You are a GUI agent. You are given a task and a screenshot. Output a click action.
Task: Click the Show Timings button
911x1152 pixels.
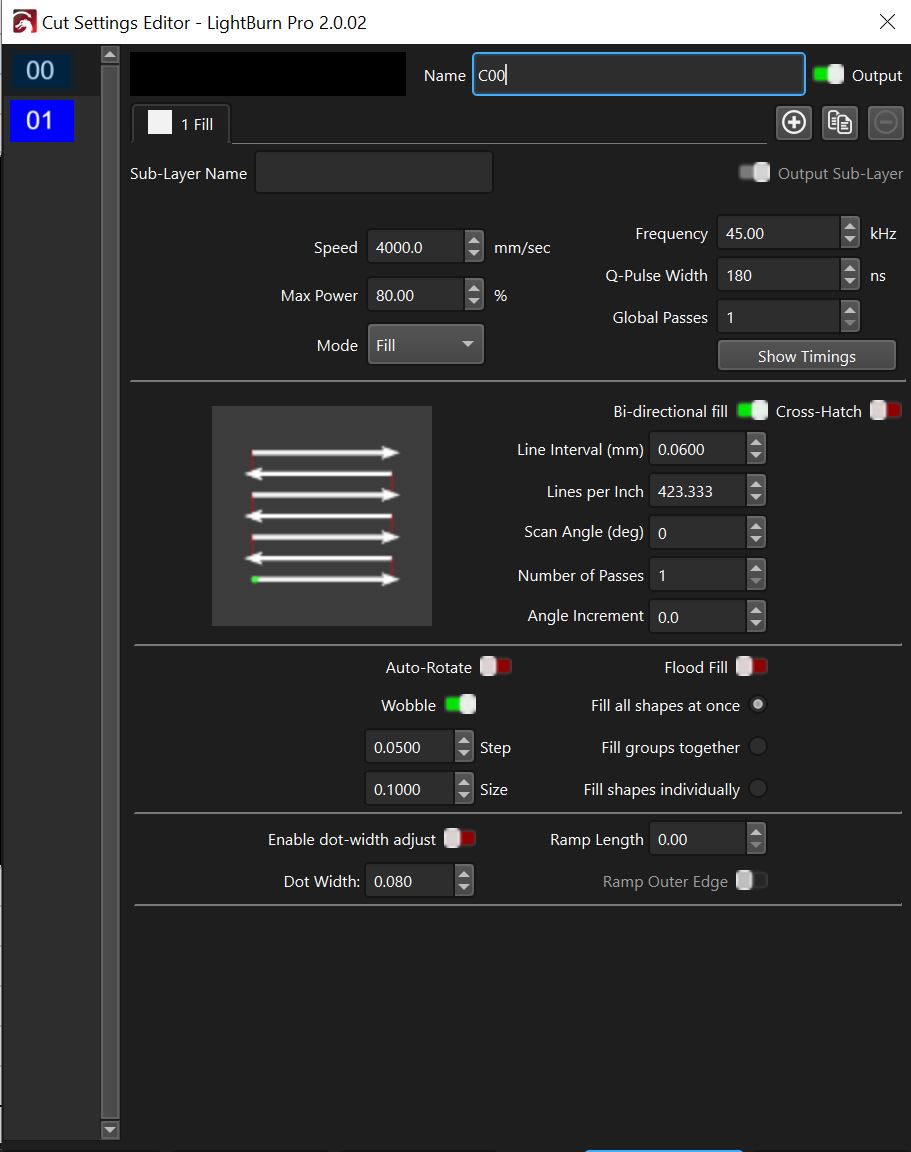click(807, 356)
